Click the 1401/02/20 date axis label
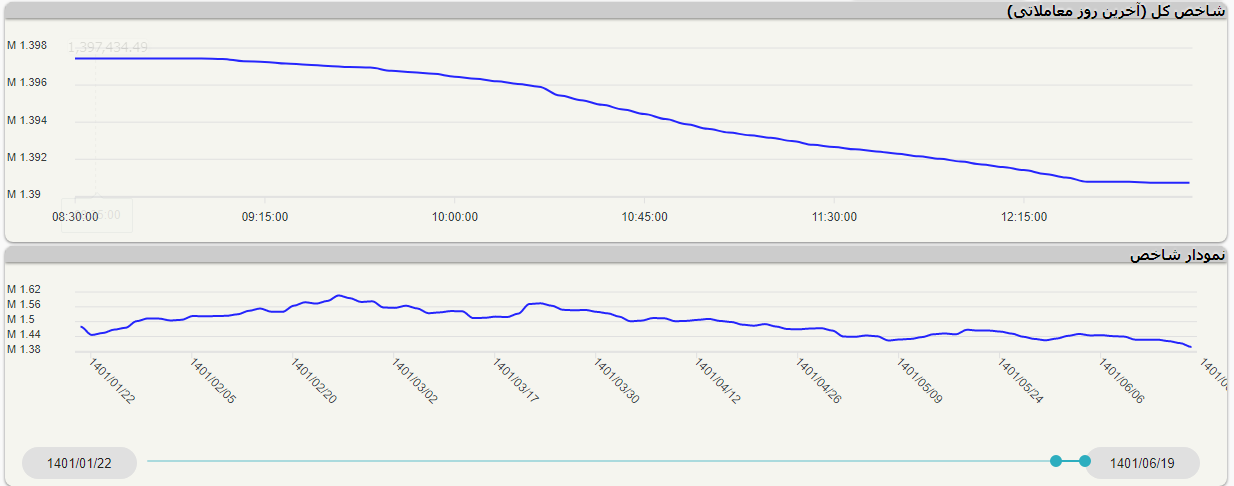The height and width of the screenshot is (486, 1234). (x=314, y=381)
